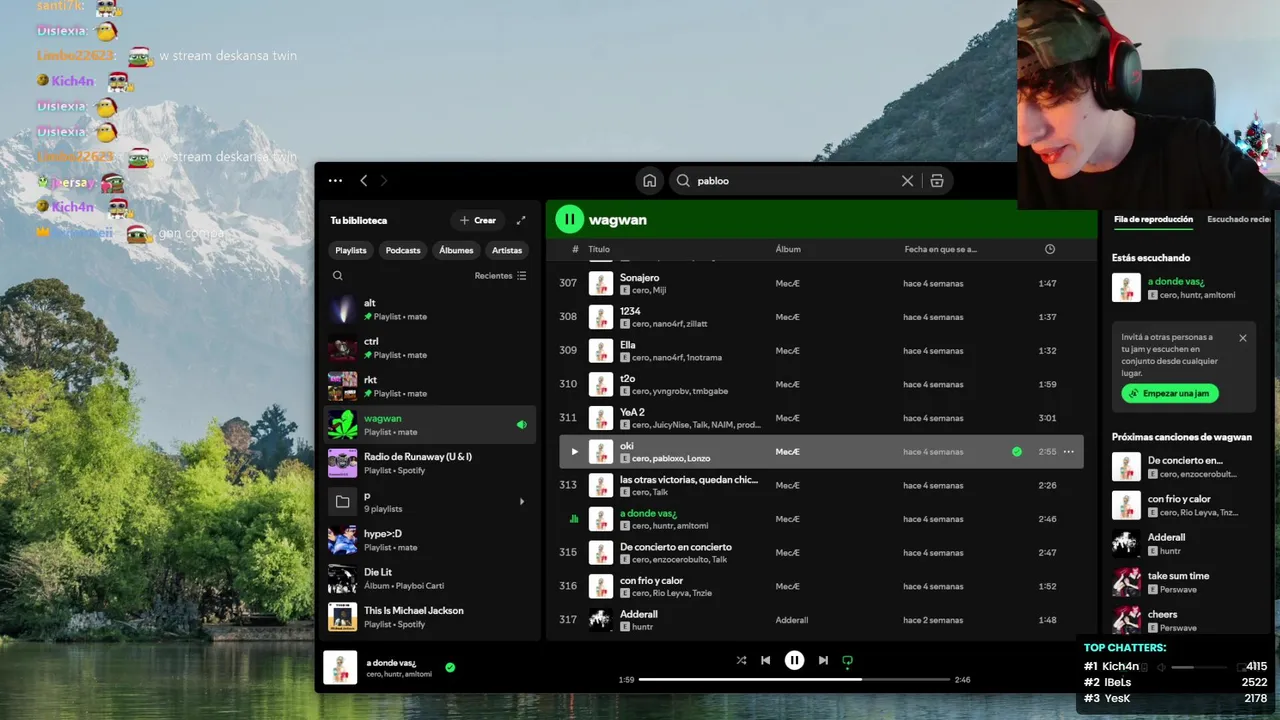
Task: Go forward with the right arrow
Action: (x=384, y=181)
